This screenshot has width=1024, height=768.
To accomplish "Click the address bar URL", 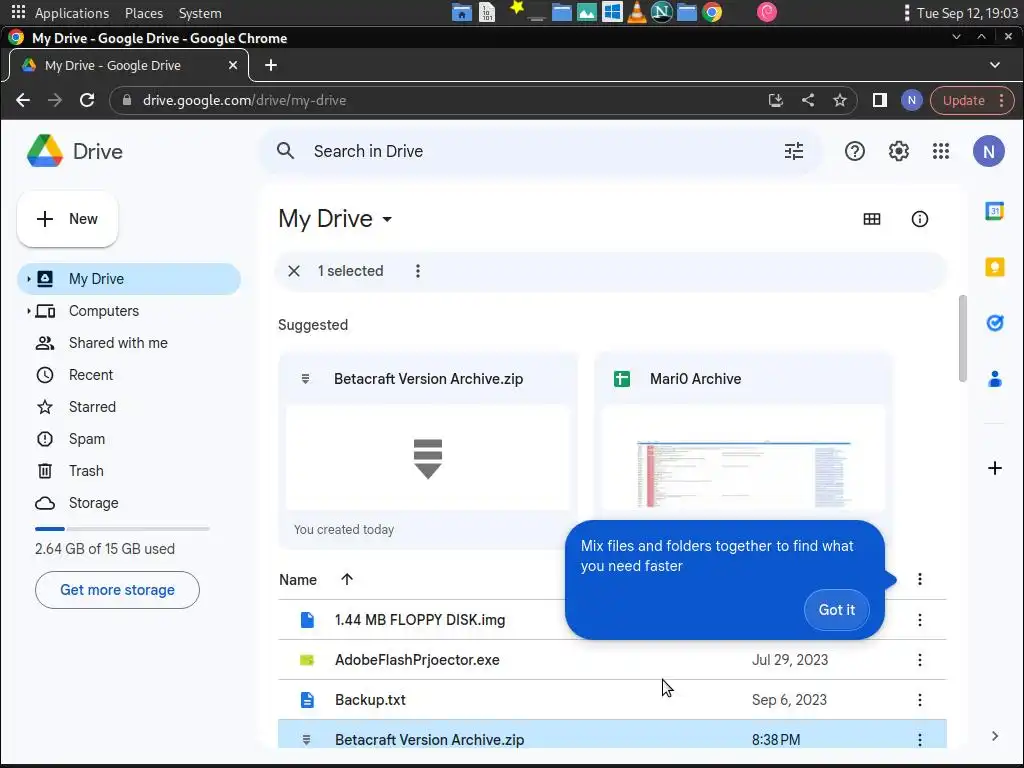I will pos(244,101).
